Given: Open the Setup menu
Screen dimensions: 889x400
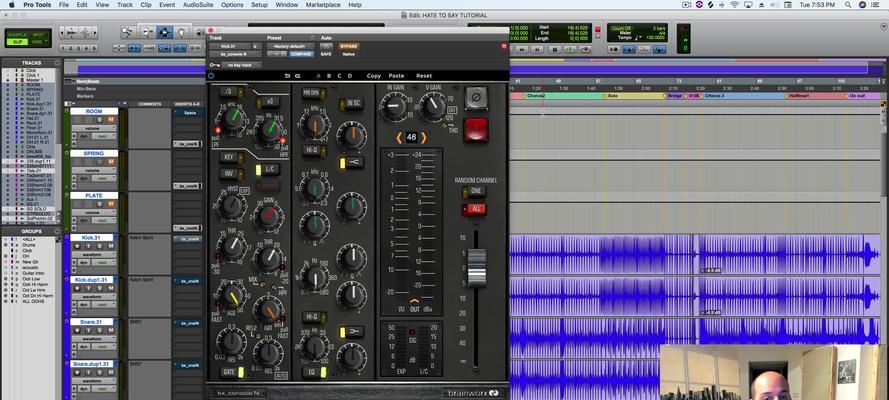Looking at the screenshot, I should 259,5.
